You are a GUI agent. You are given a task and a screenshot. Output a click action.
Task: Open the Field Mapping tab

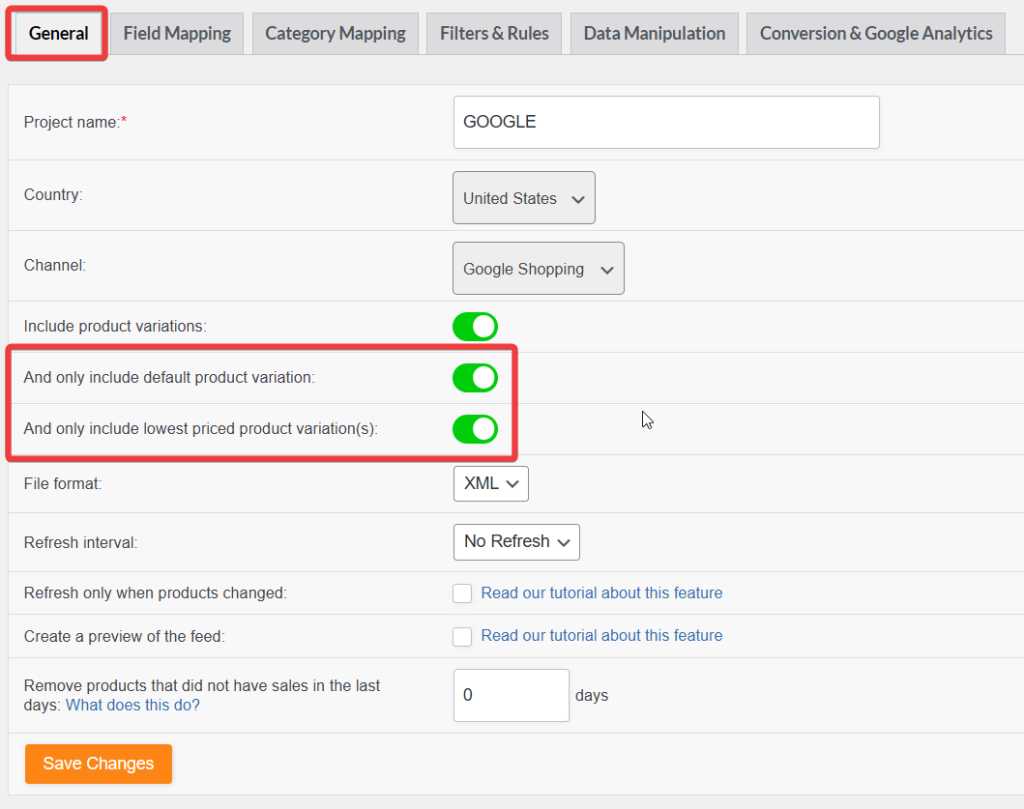pyautogui.click(x=177, y=33)
